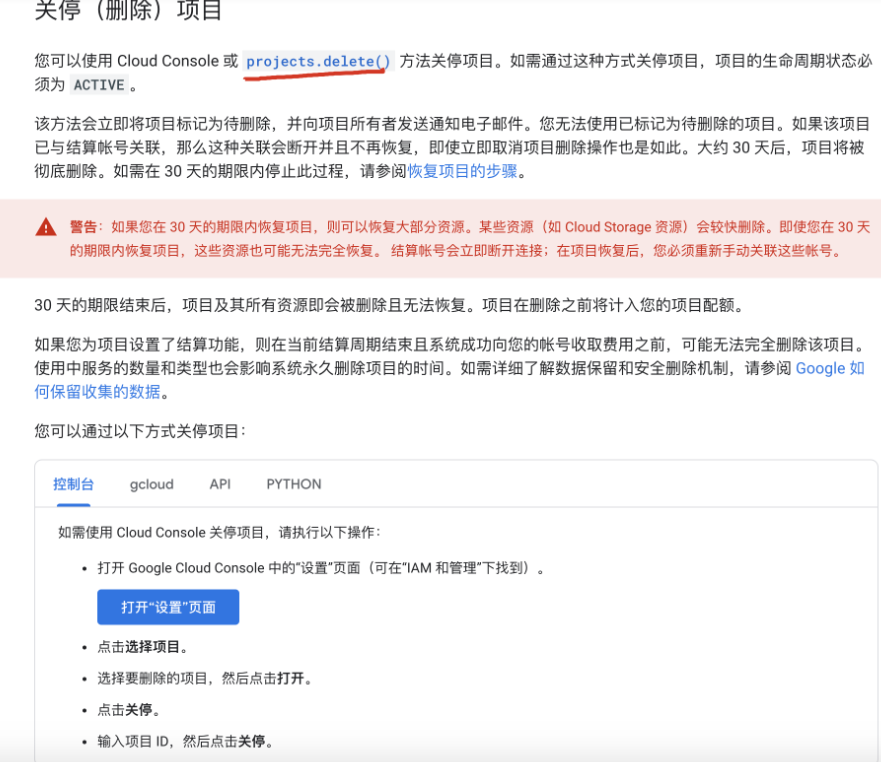Click the warning triangle icon
The height and width of the screenshot is (762, 881).
46,228
